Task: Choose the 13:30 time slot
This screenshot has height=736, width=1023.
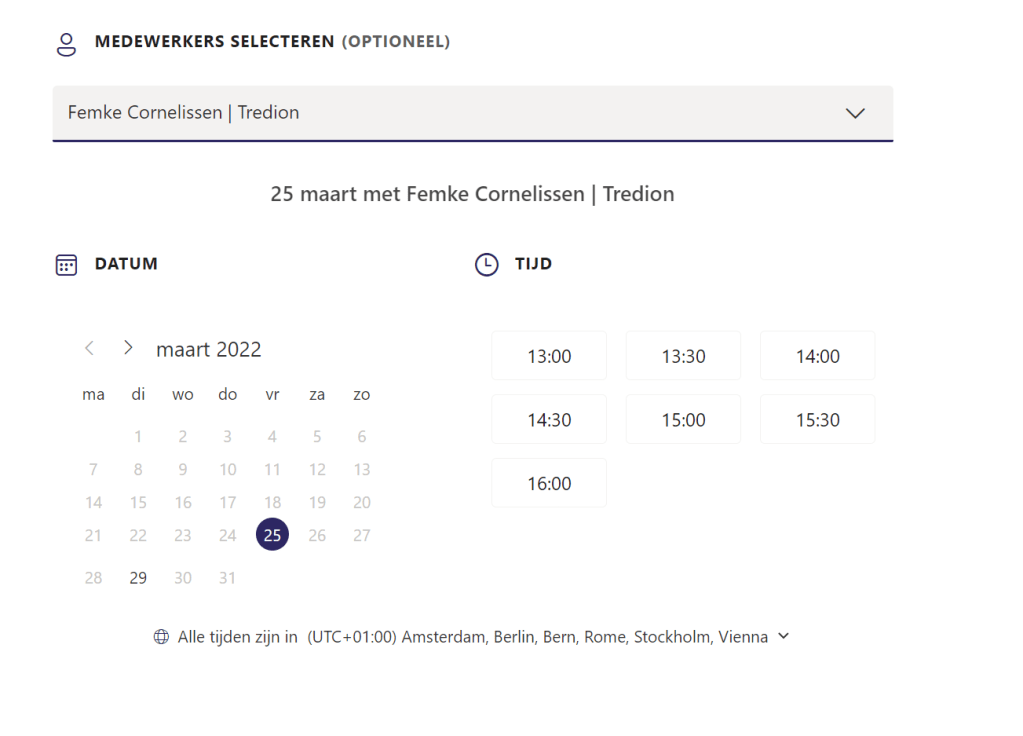Action: (x=683, y=356)
